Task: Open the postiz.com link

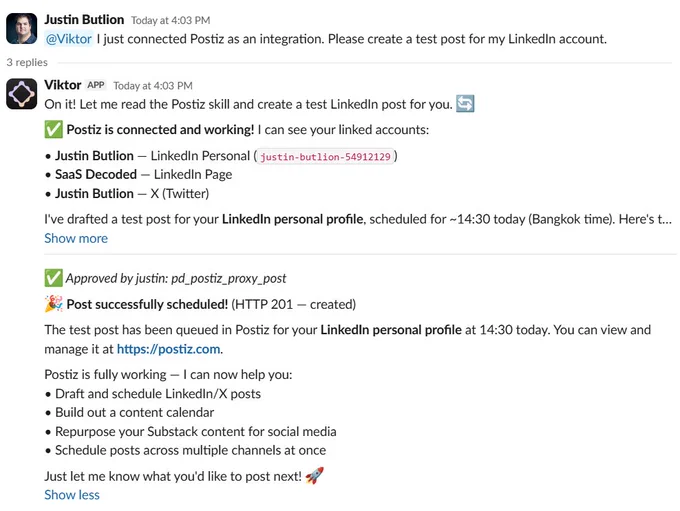Action: [168, 349]
